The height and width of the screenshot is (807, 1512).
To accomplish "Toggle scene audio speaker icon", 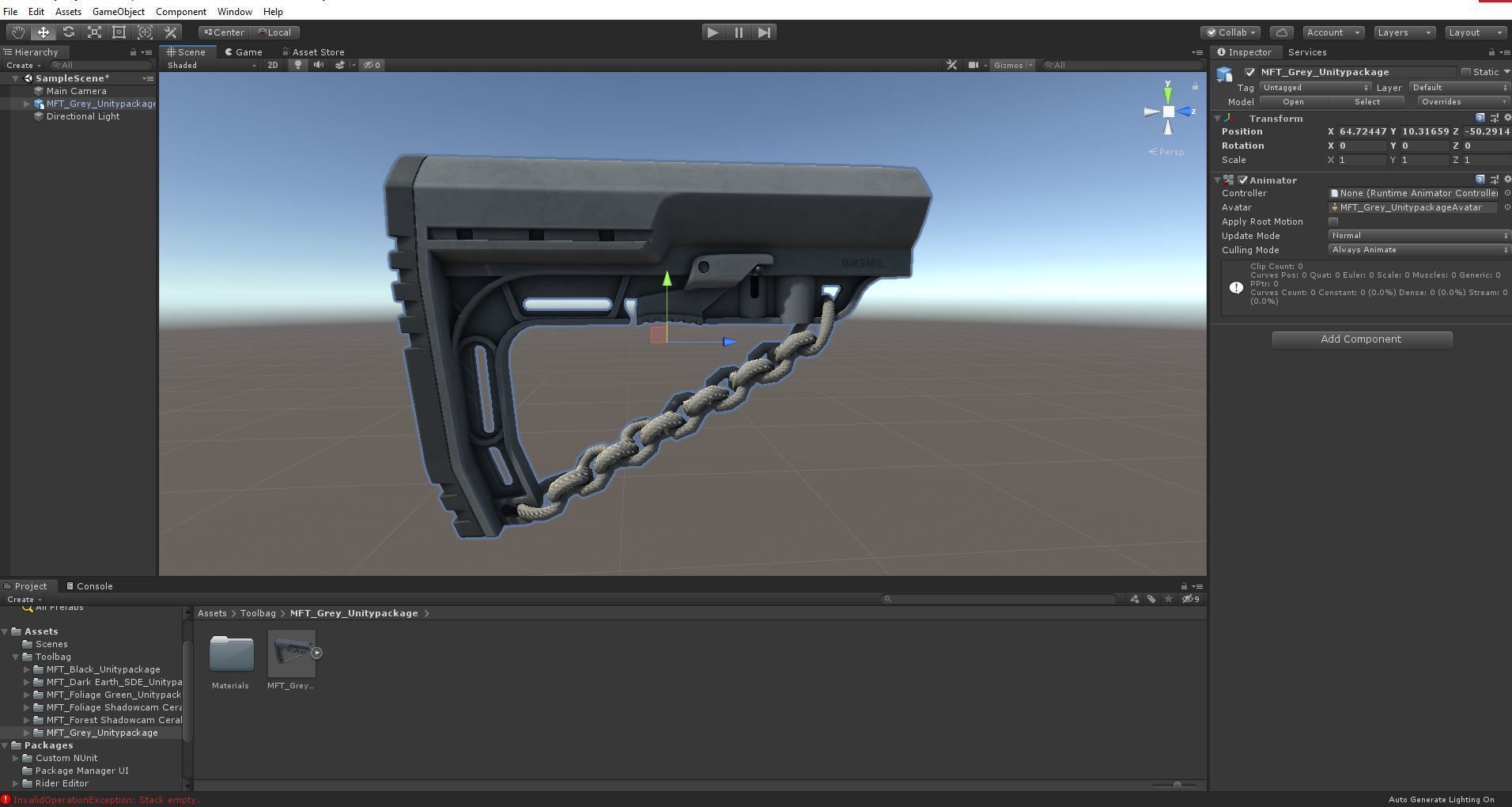I will click(x=319, y=65).
